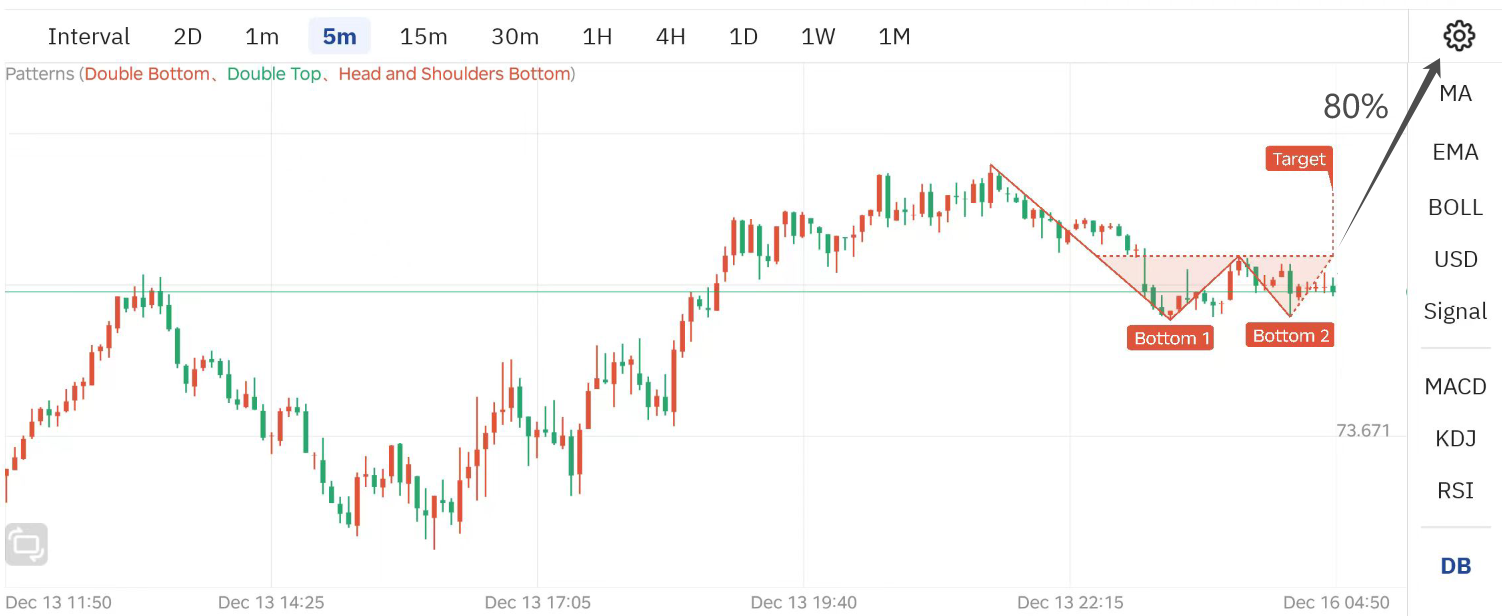Enable the KDJ indicator
The width and height of the screenshot is (1502, 616).
click(1455, 439)
